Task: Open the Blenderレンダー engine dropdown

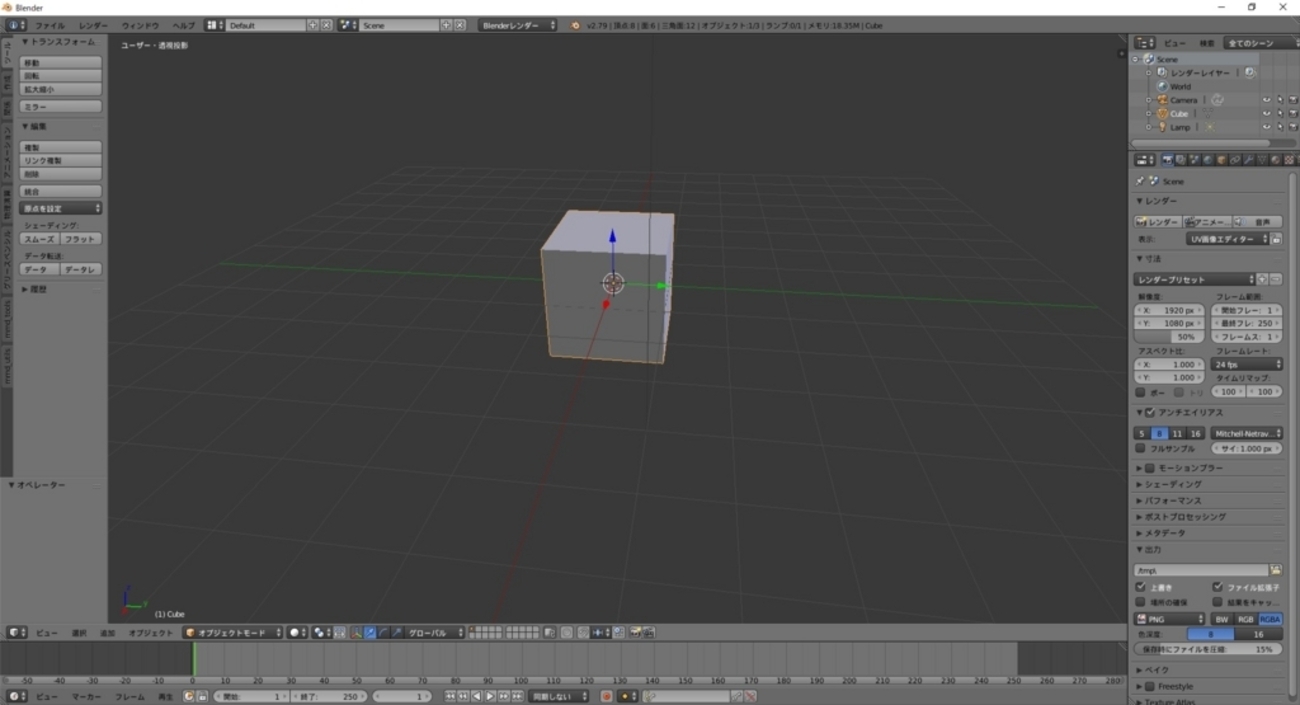Action: pos(517,25)
